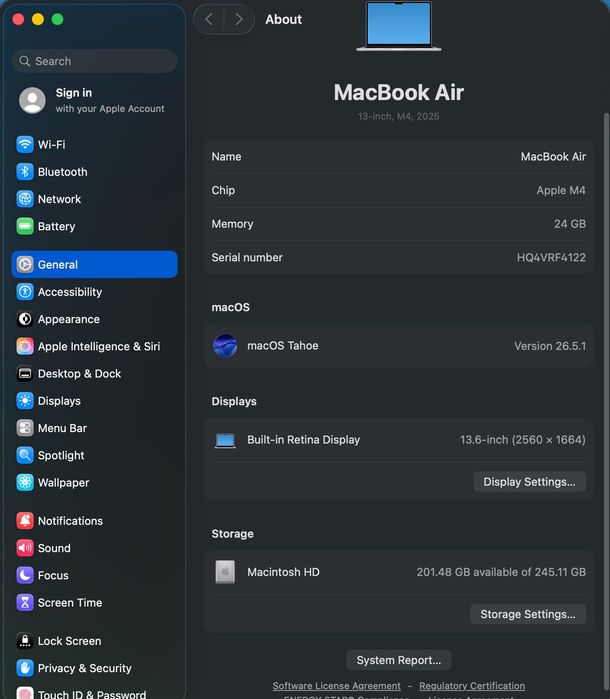Open Wi-Fi settings icon

tap(25, 144)
